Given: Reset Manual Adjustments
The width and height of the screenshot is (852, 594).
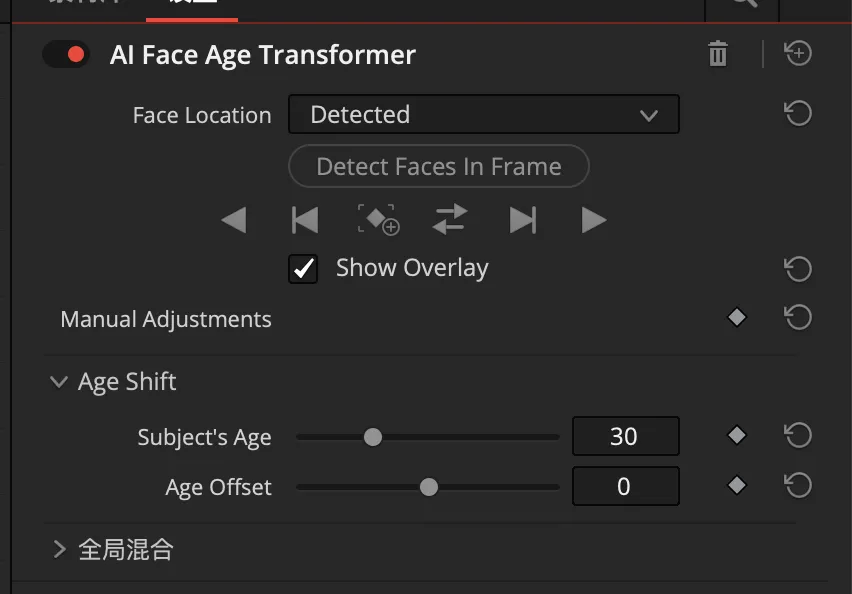Looking at the screenshot, I should [798, 318].
